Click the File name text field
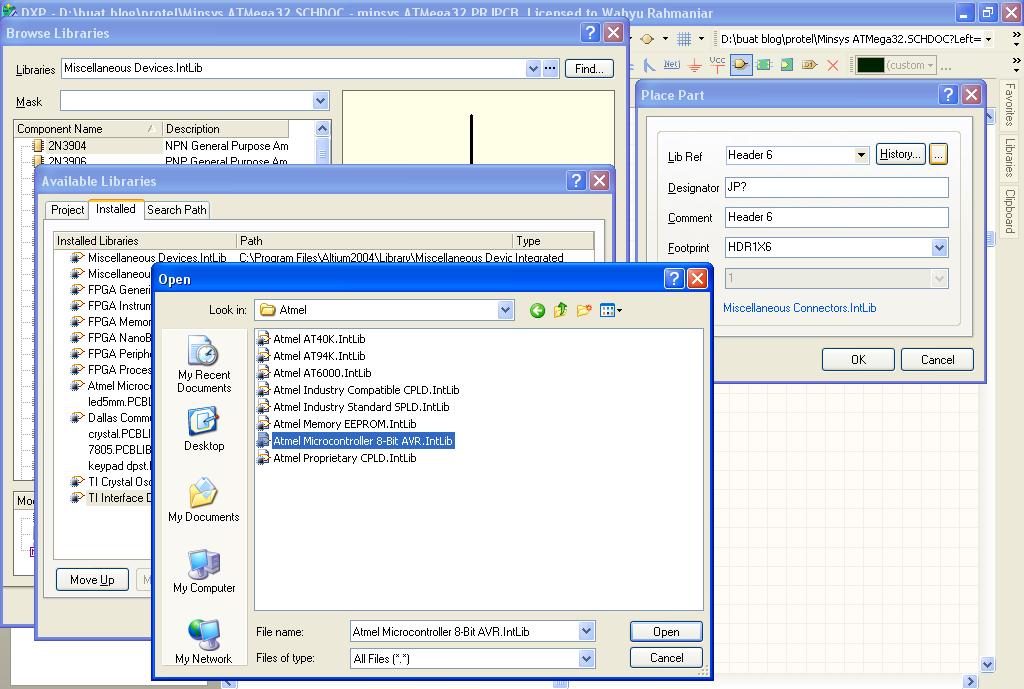The height and width of the screenshot is (689, 1024). [x=465, y=632]
